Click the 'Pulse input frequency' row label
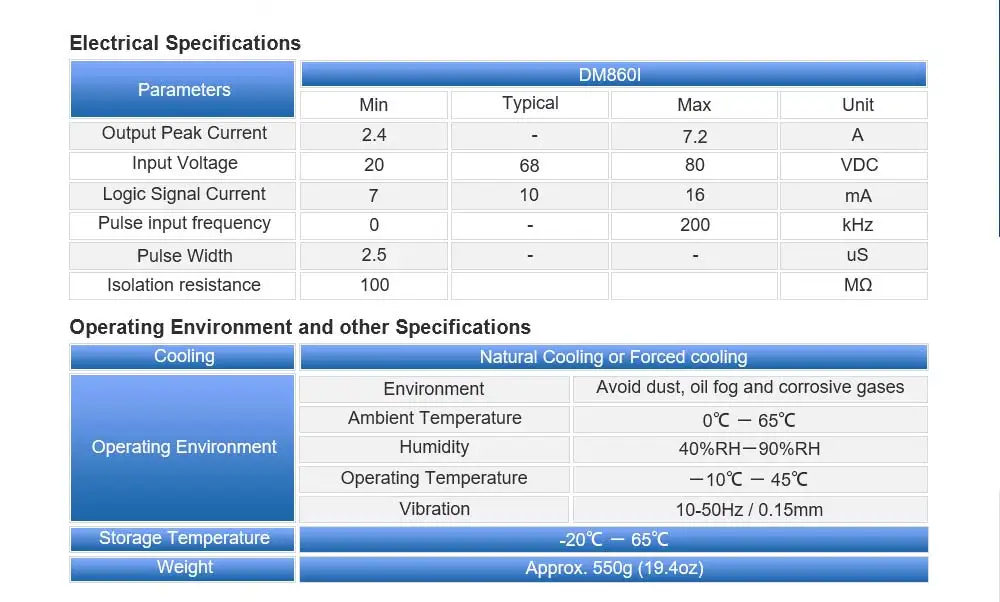This screenshot has width=1000, height=602. (x=182, y=225)
